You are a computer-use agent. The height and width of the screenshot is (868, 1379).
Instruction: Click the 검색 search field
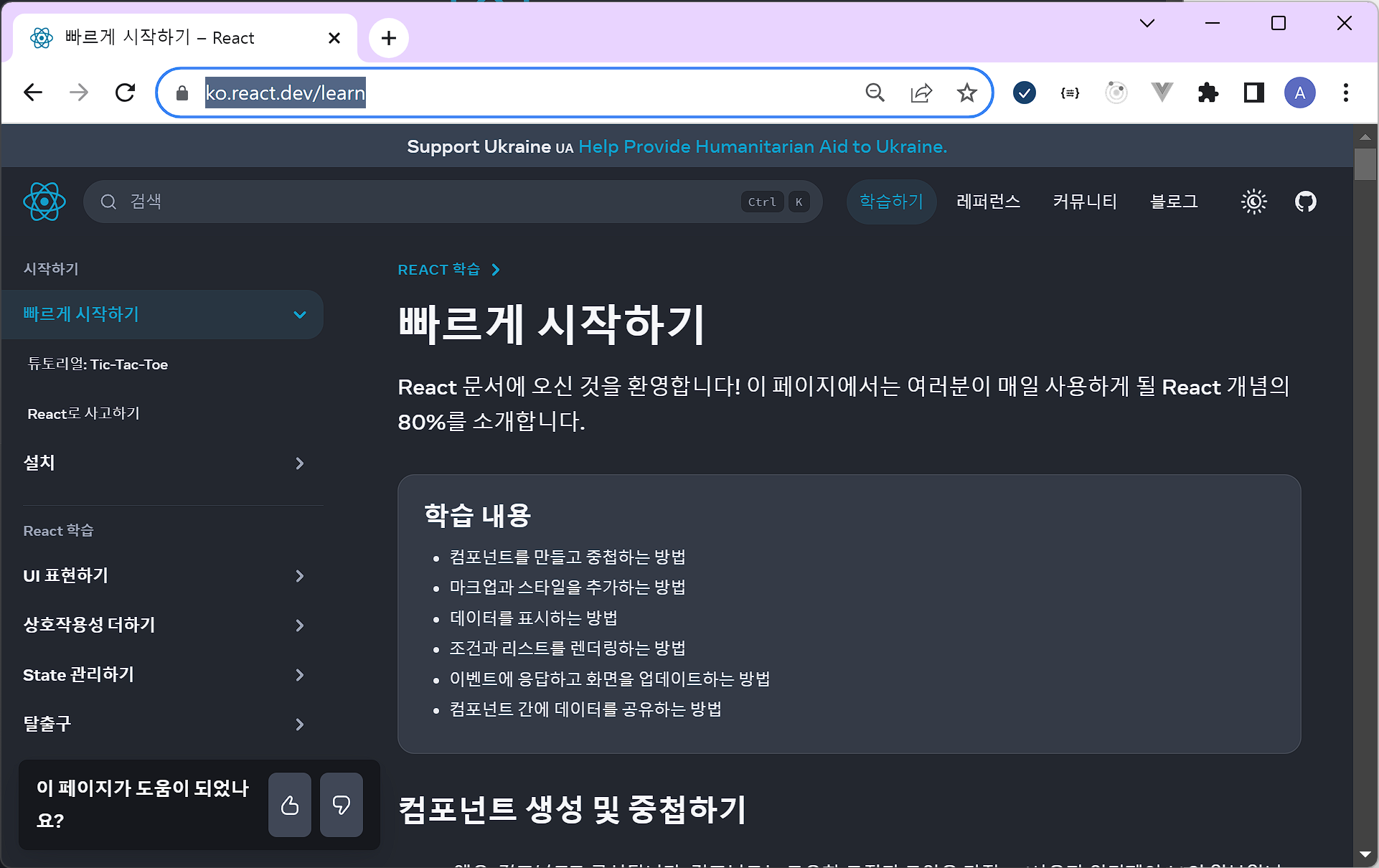pyautogui.click(x=430, y=202)
